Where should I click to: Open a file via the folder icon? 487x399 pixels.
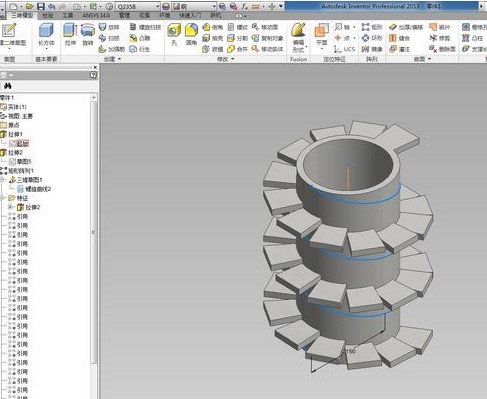point(29,6)
